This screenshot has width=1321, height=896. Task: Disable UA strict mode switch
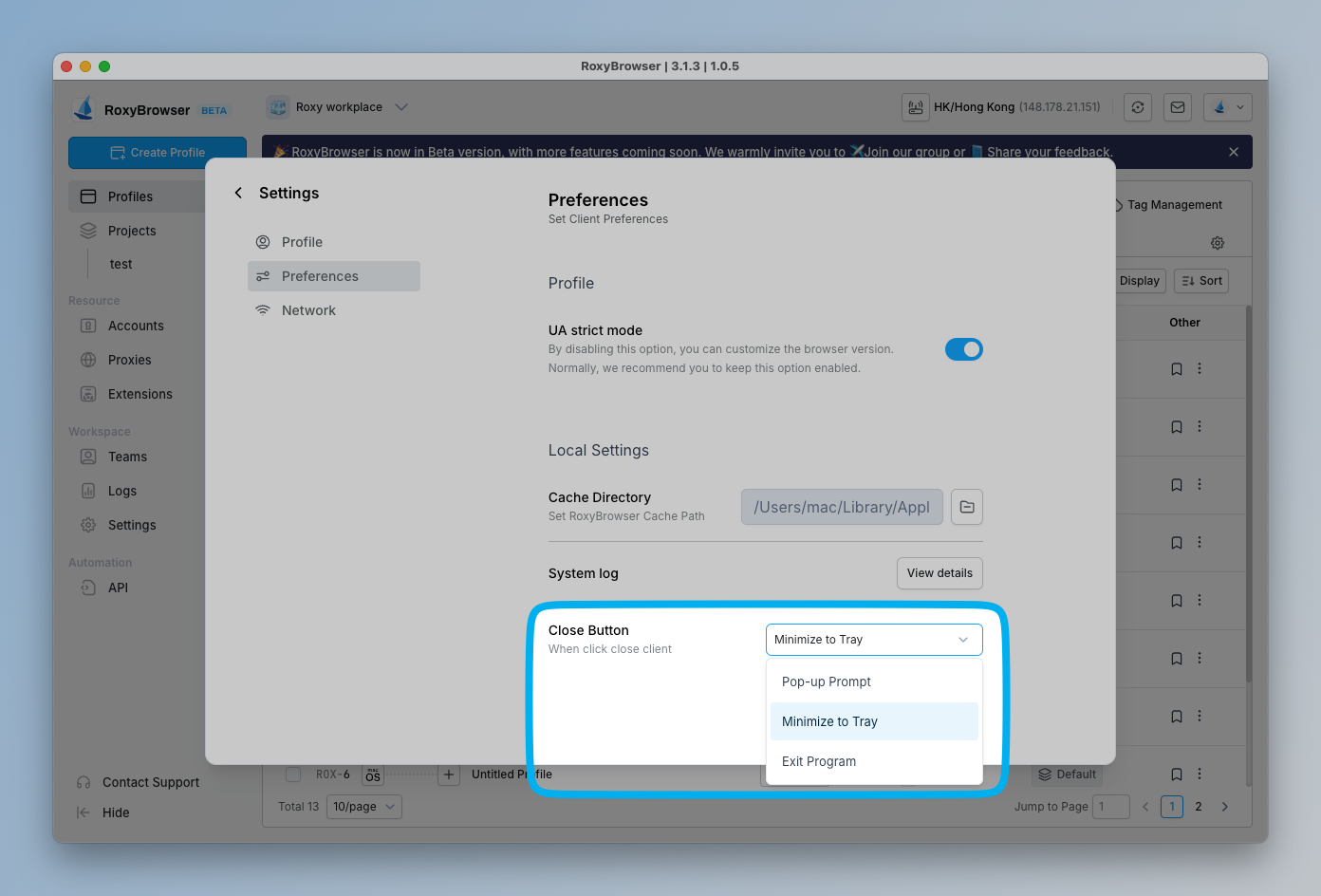click(963, 349)
